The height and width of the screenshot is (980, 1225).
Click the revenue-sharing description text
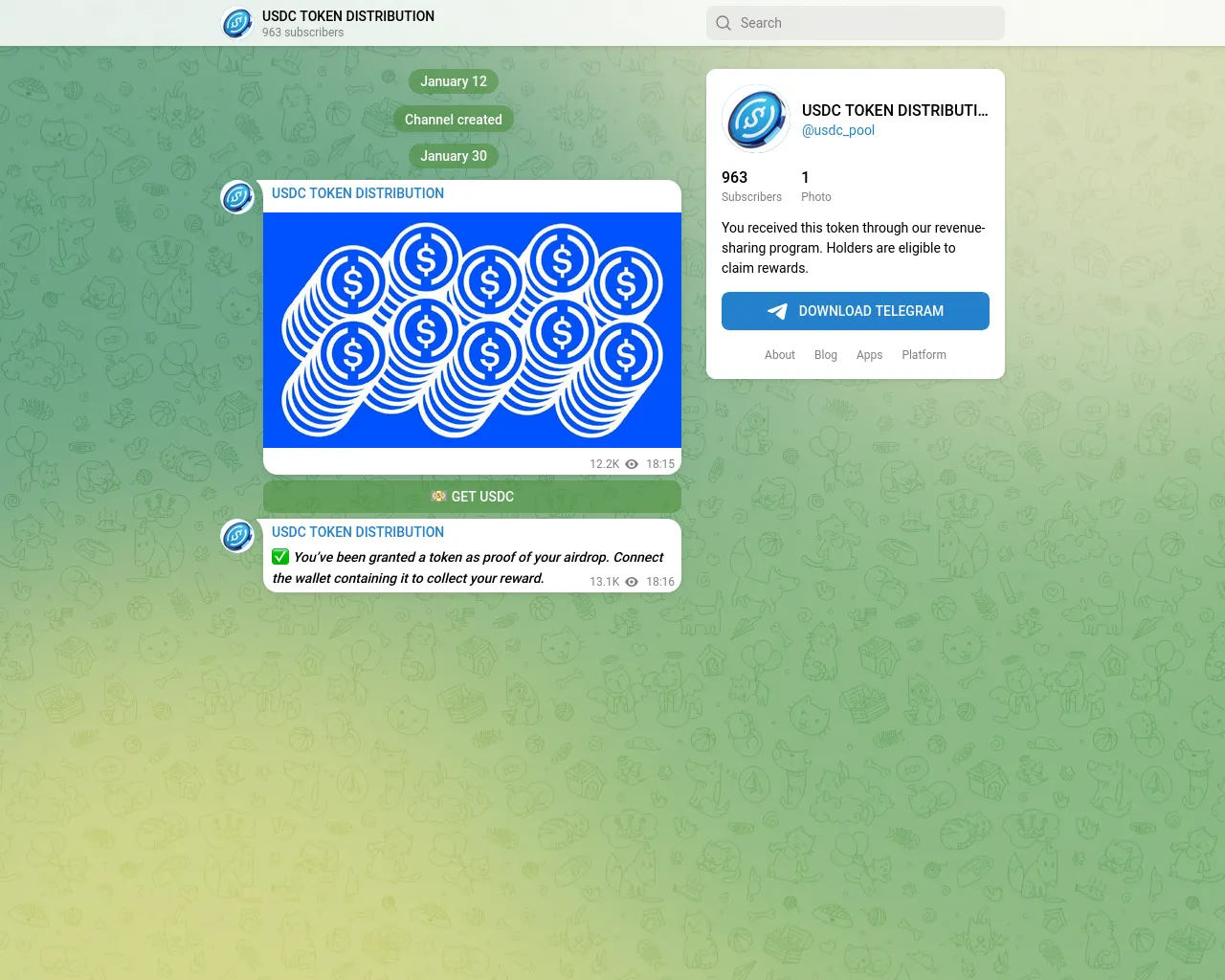[x=854, y=248]
